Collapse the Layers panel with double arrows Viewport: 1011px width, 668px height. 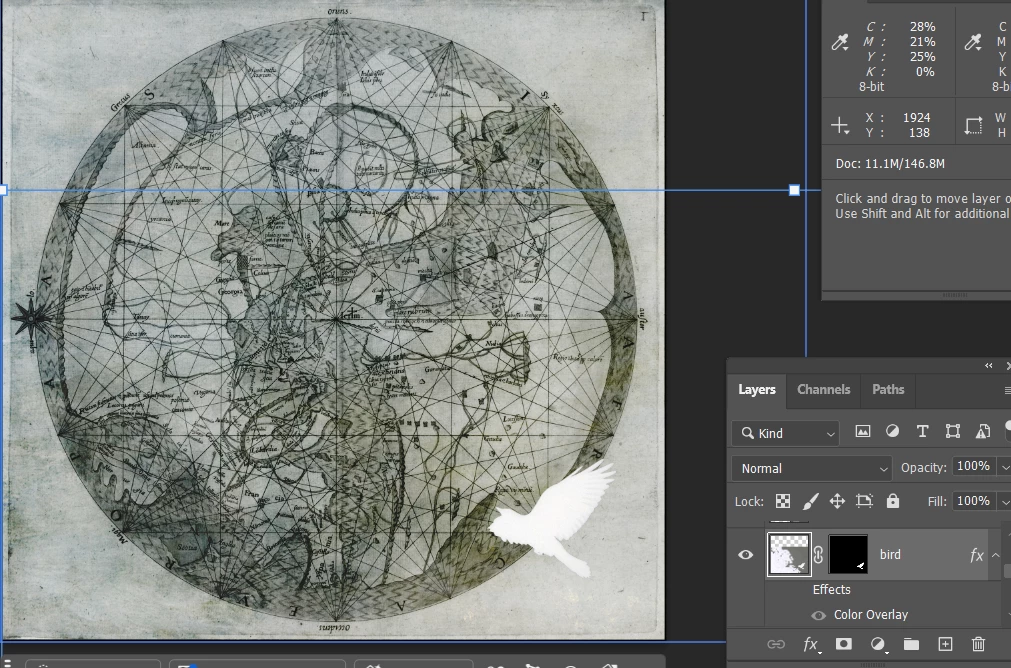point(988,366)
